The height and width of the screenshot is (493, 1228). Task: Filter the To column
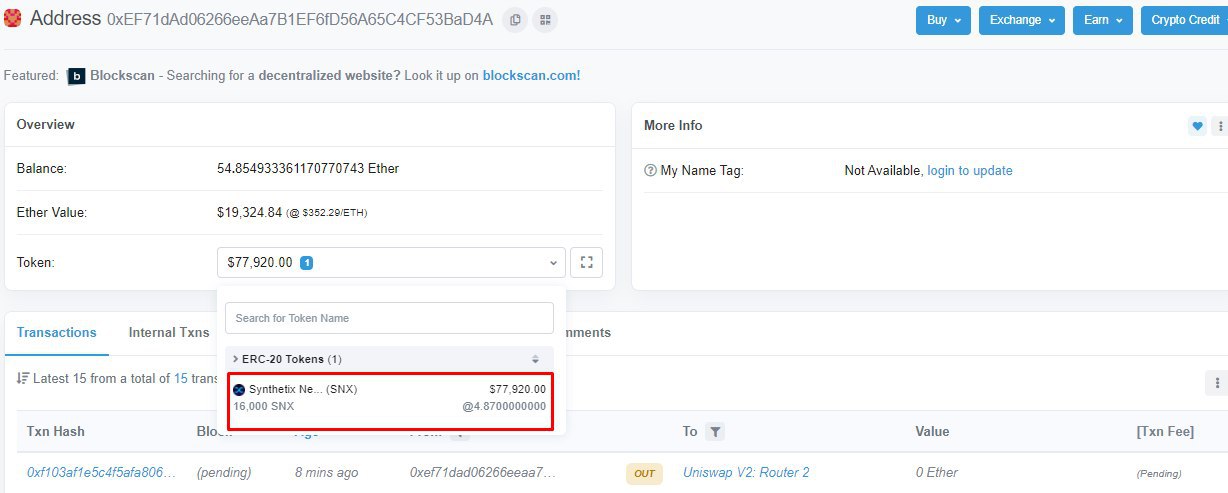[x=714, y=432]
